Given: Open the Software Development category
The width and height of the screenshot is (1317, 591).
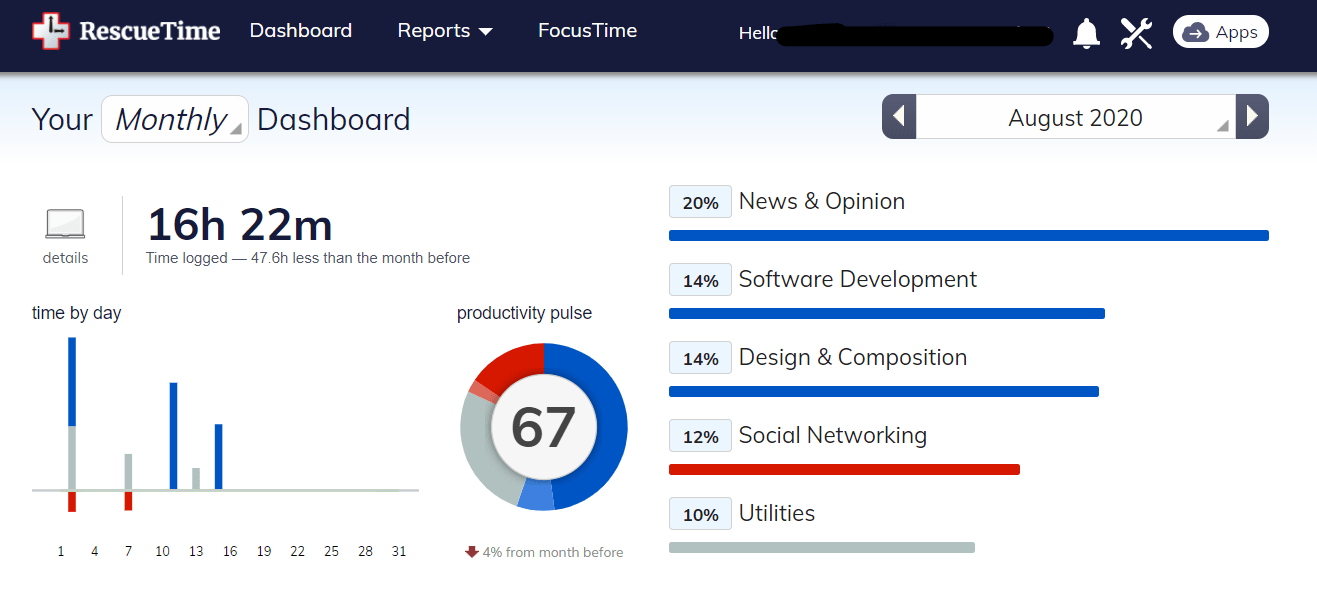Looking at the screenshot, I should 858,279.
